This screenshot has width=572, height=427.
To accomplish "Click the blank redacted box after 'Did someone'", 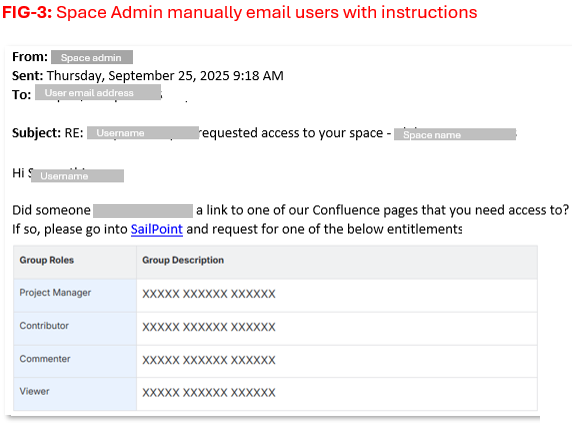I will point(143,211).
